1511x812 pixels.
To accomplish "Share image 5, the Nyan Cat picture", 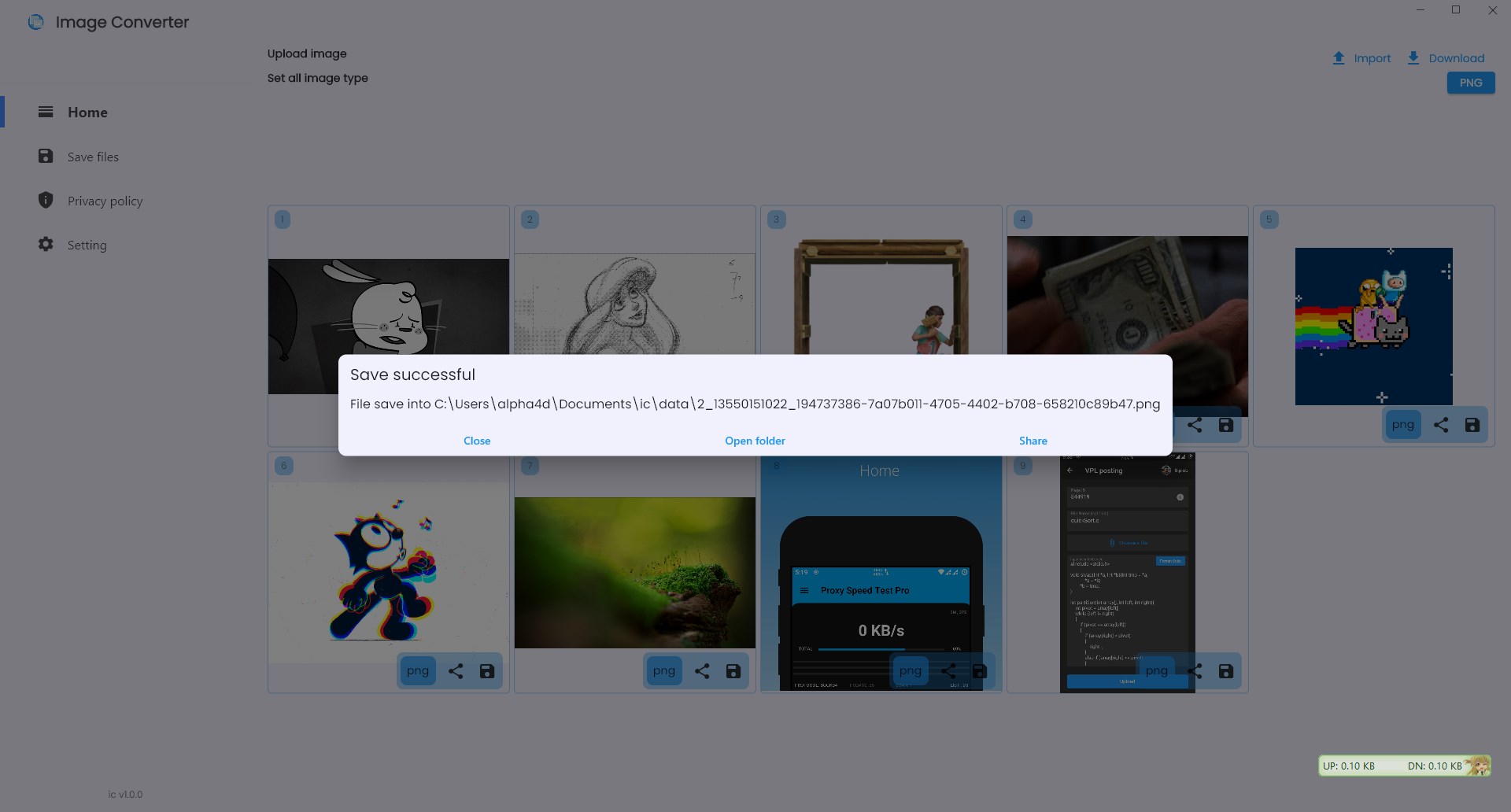I will pos(1441,425).
